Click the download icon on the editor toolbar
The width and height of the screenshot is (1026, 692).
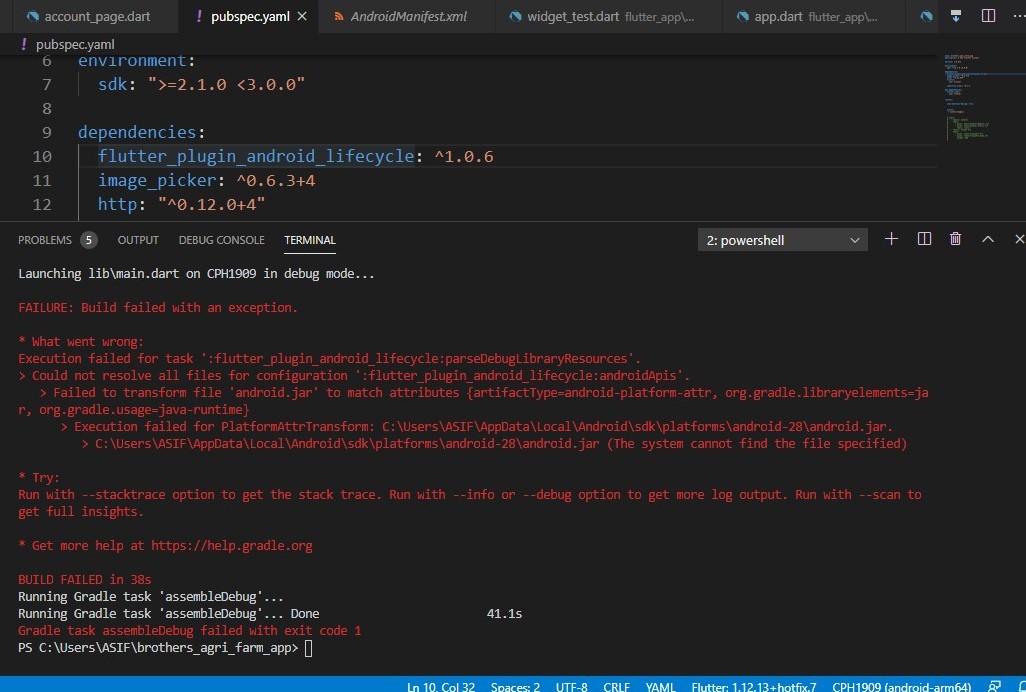955,15
